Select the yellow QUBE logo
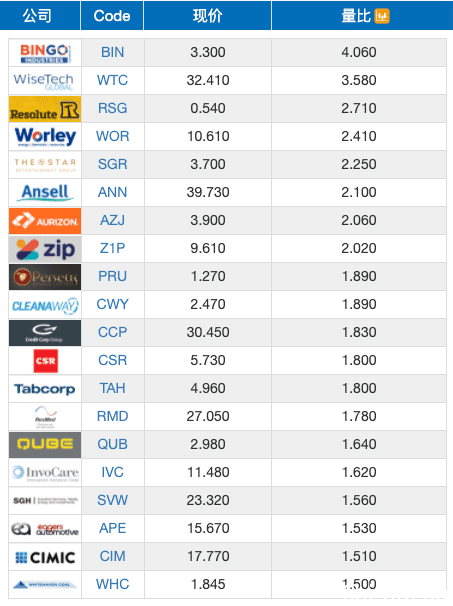The image size is (453, 606). click(x=45, y=444)
